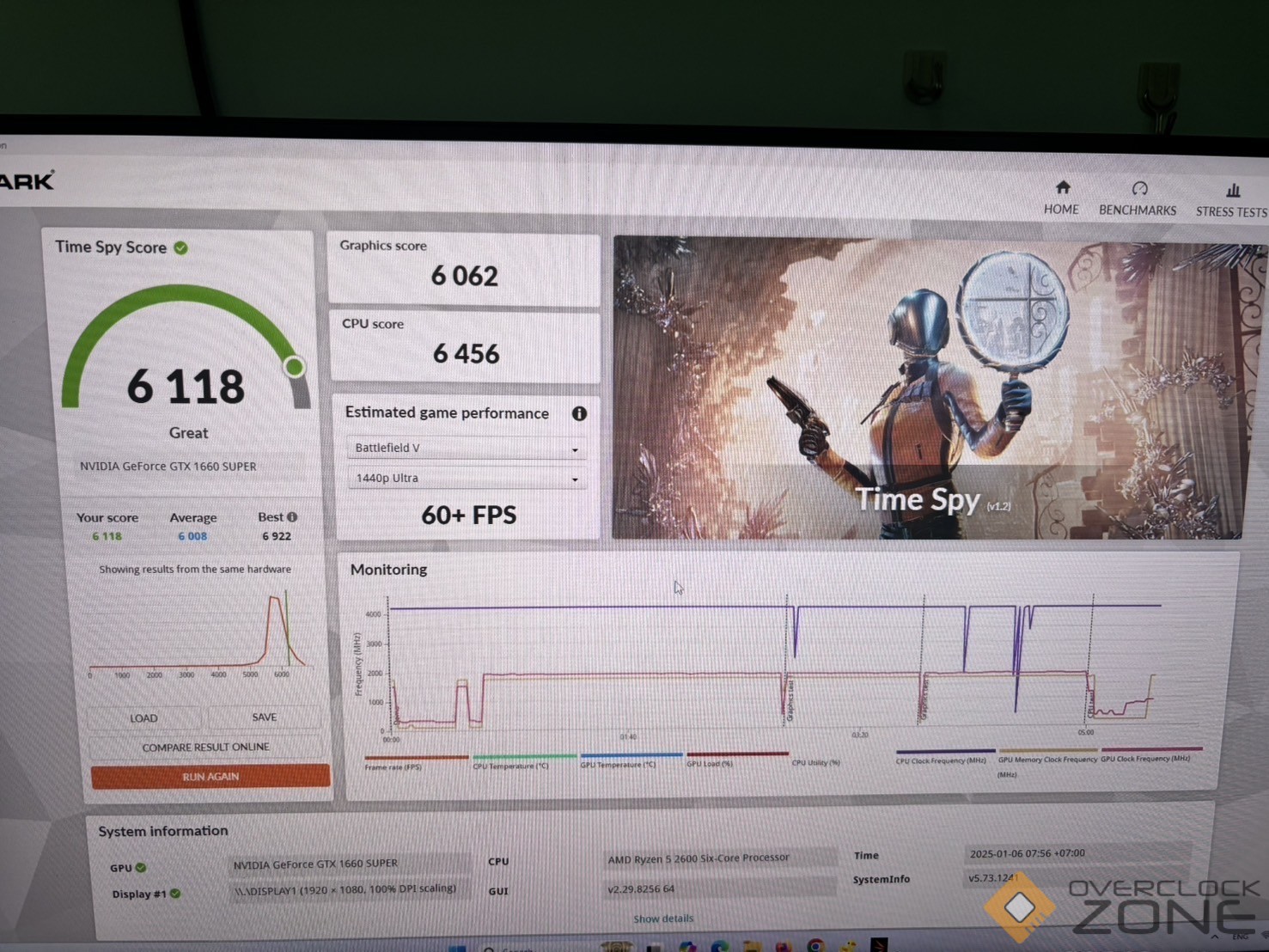
Task: Click the 60+ FPS estimate
Action: 469,516
